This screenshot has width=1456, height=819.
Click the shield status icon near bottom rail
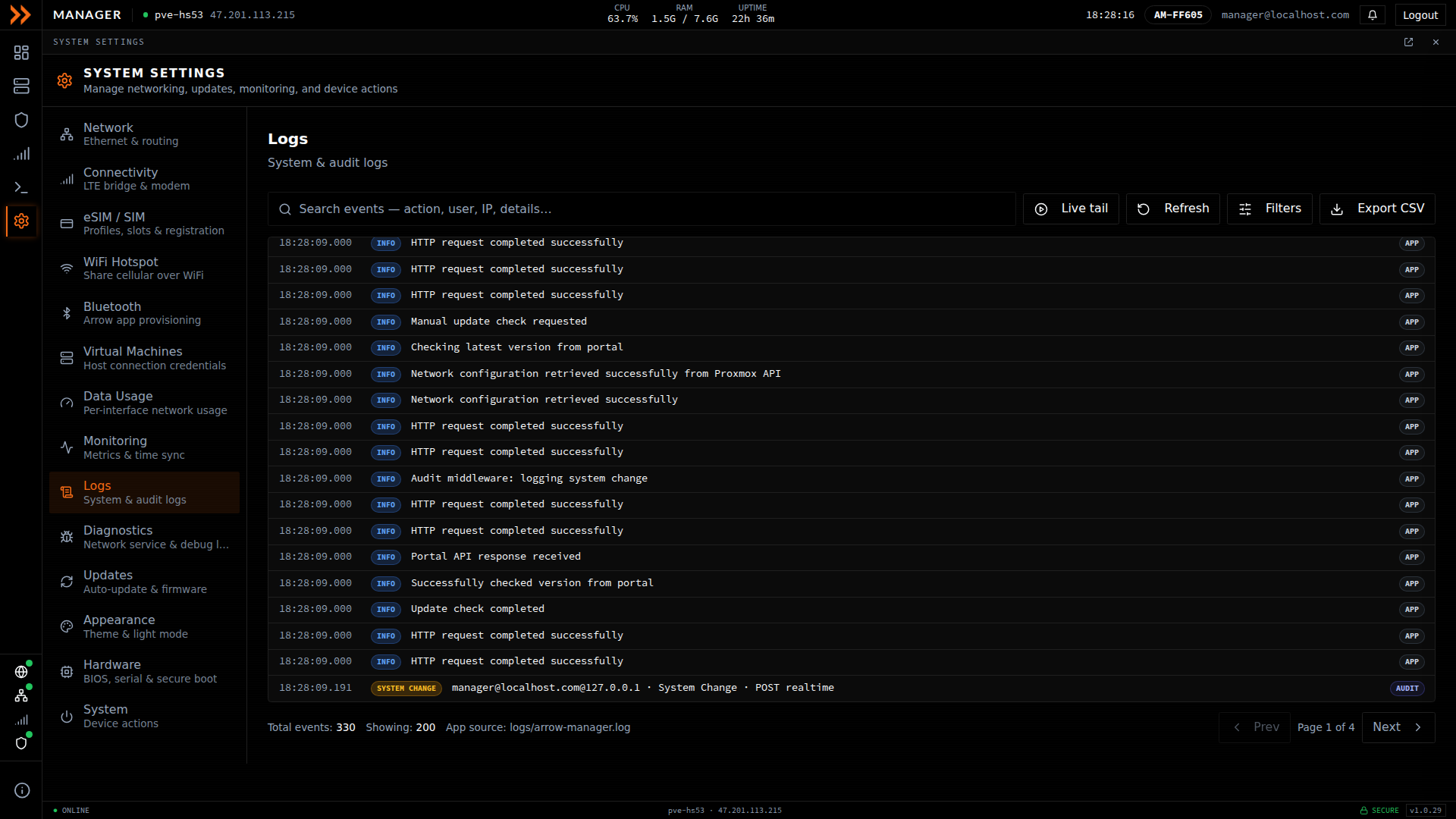[x=21, y=743]
